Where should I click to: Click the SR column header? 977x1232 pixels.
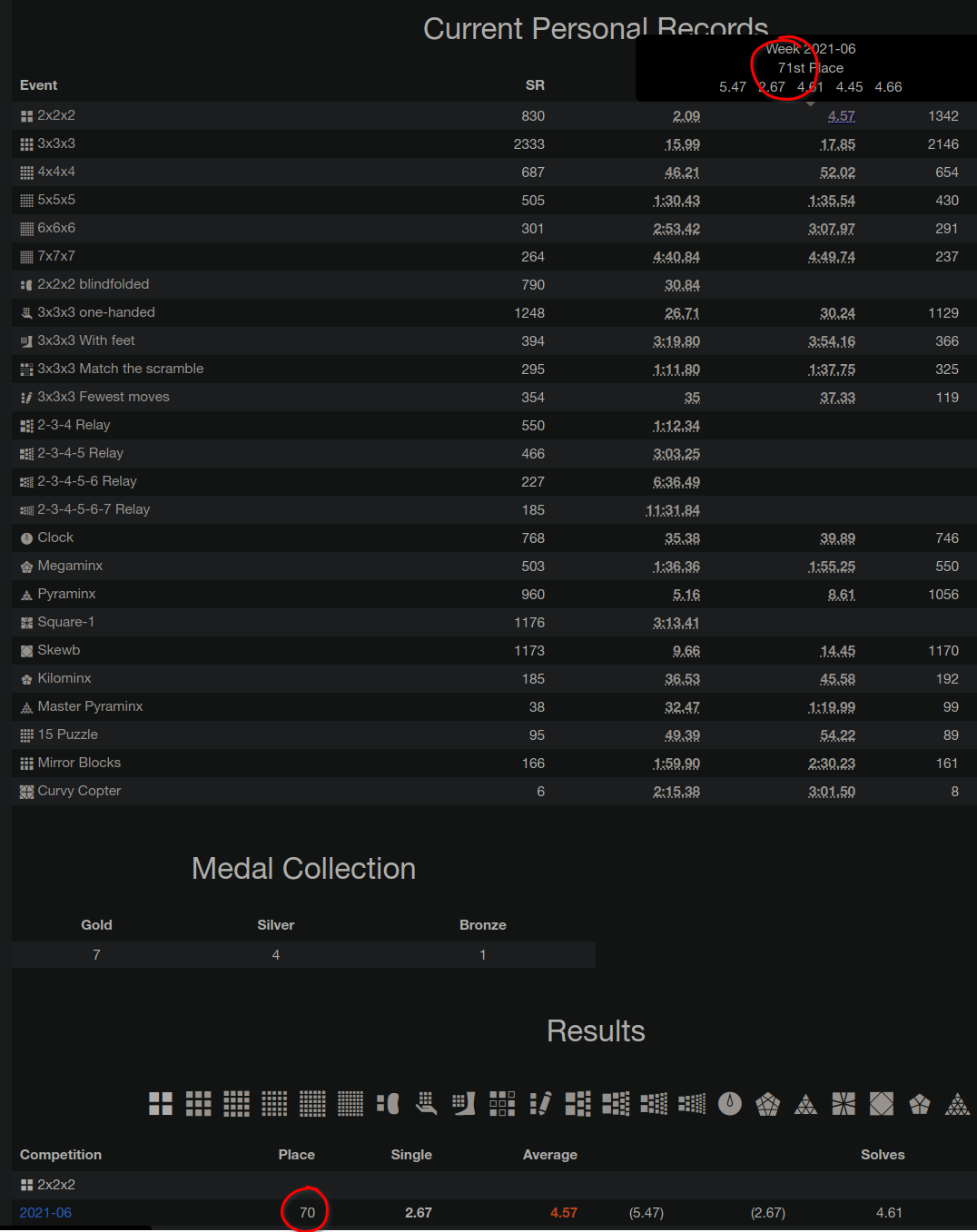535,85
